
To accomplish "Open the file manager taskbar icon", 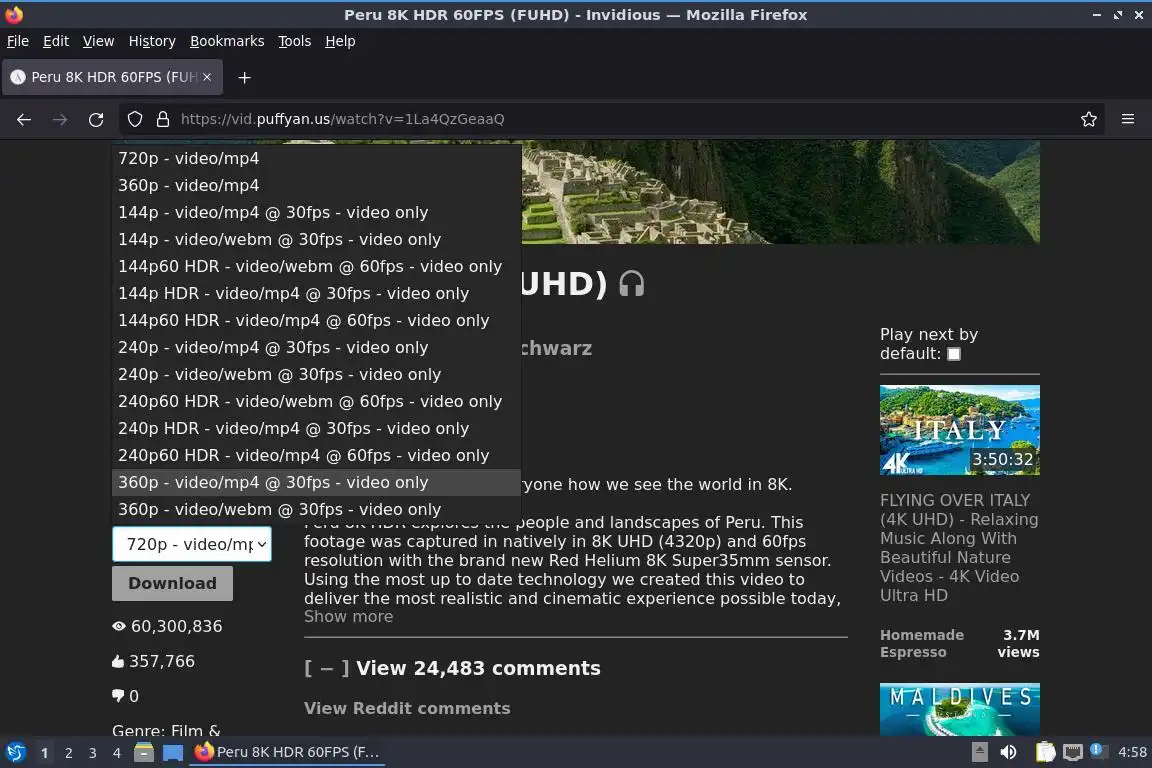I will [144, 752].
